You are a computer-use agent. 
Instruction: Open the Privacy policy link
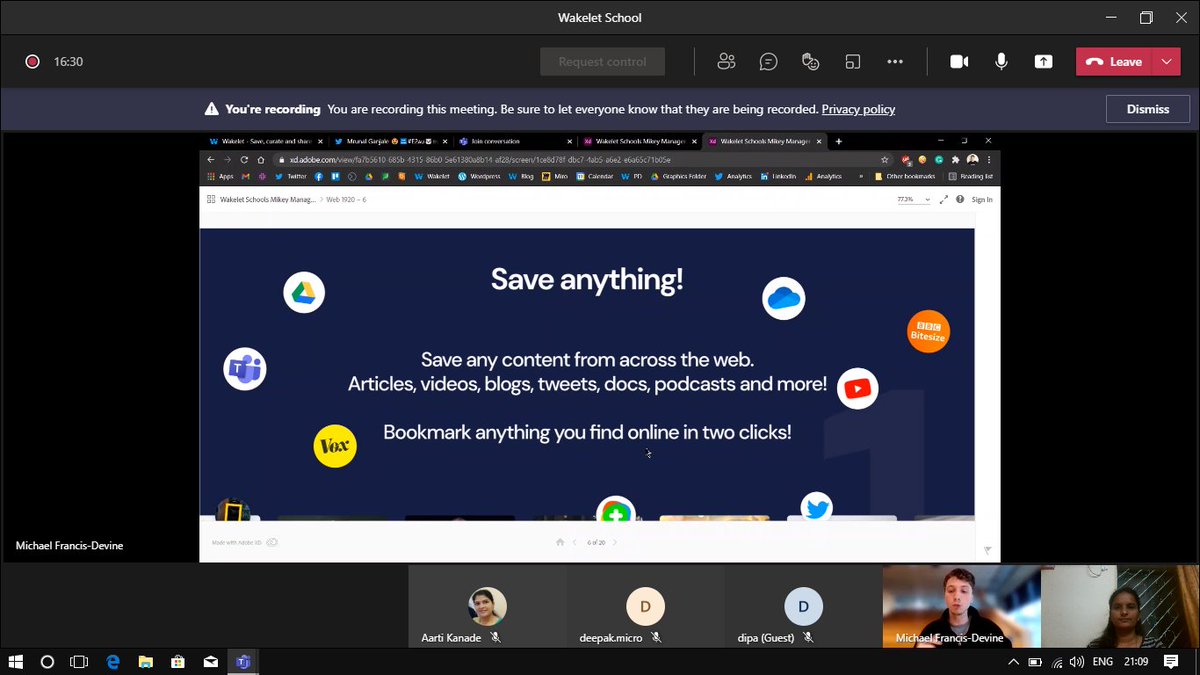tap(858, 109)
